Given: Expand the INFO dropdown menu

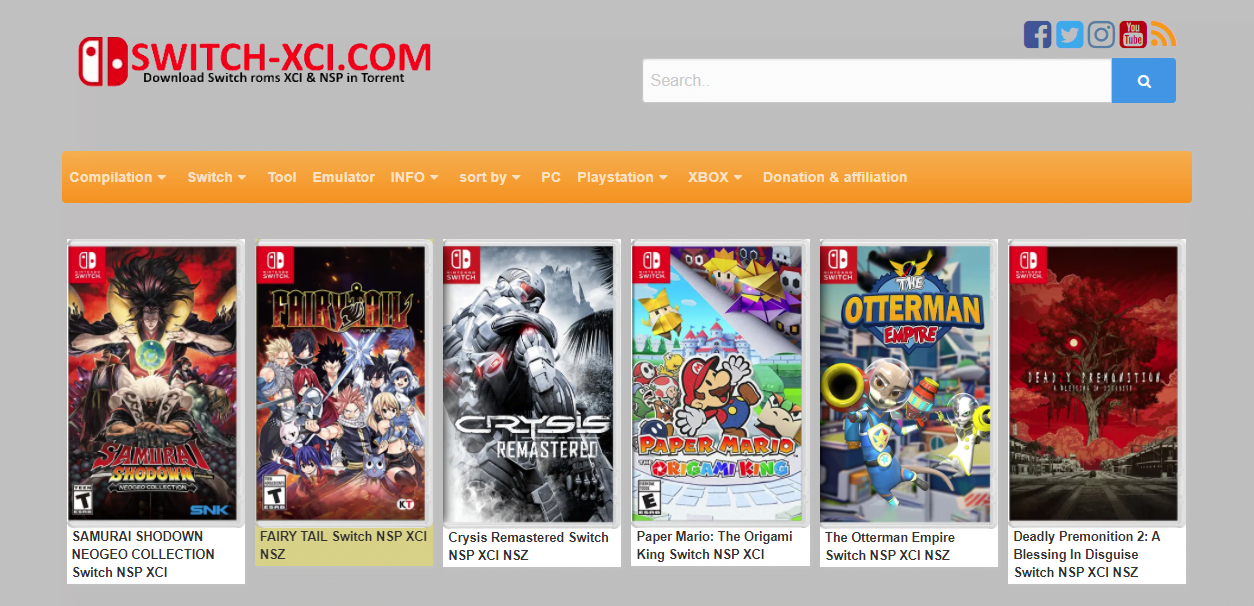Looking at the screenshot, I should 415,177.
